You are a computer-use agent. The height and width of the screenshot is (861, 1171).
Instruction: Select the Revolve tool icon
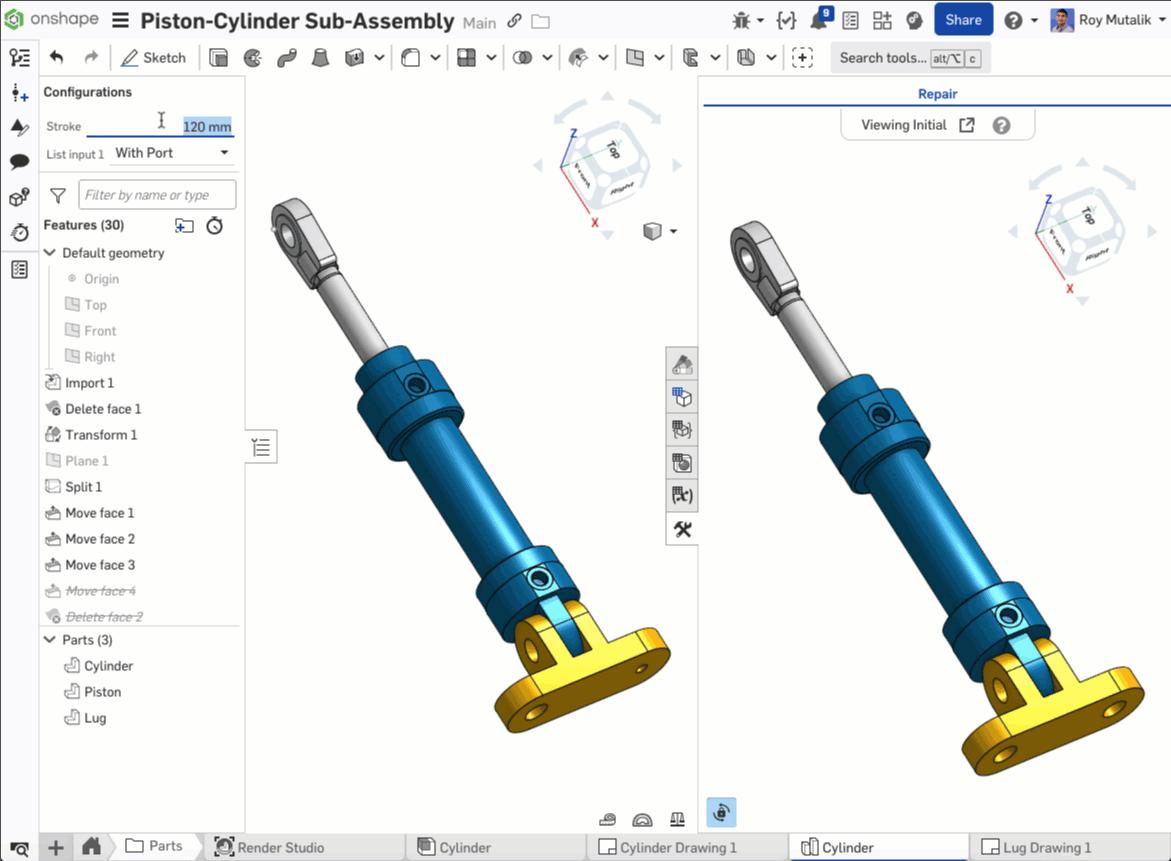pos(253,58)
